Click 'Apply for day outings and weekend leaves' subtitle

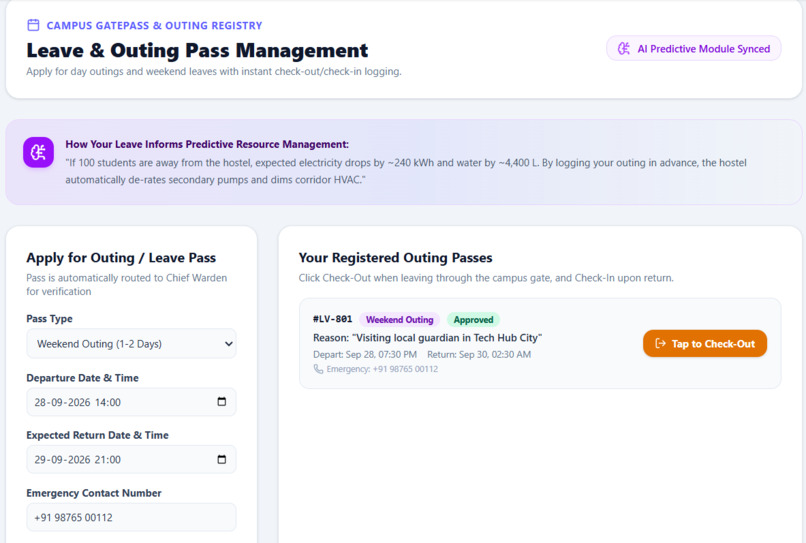tap(214, 71)
